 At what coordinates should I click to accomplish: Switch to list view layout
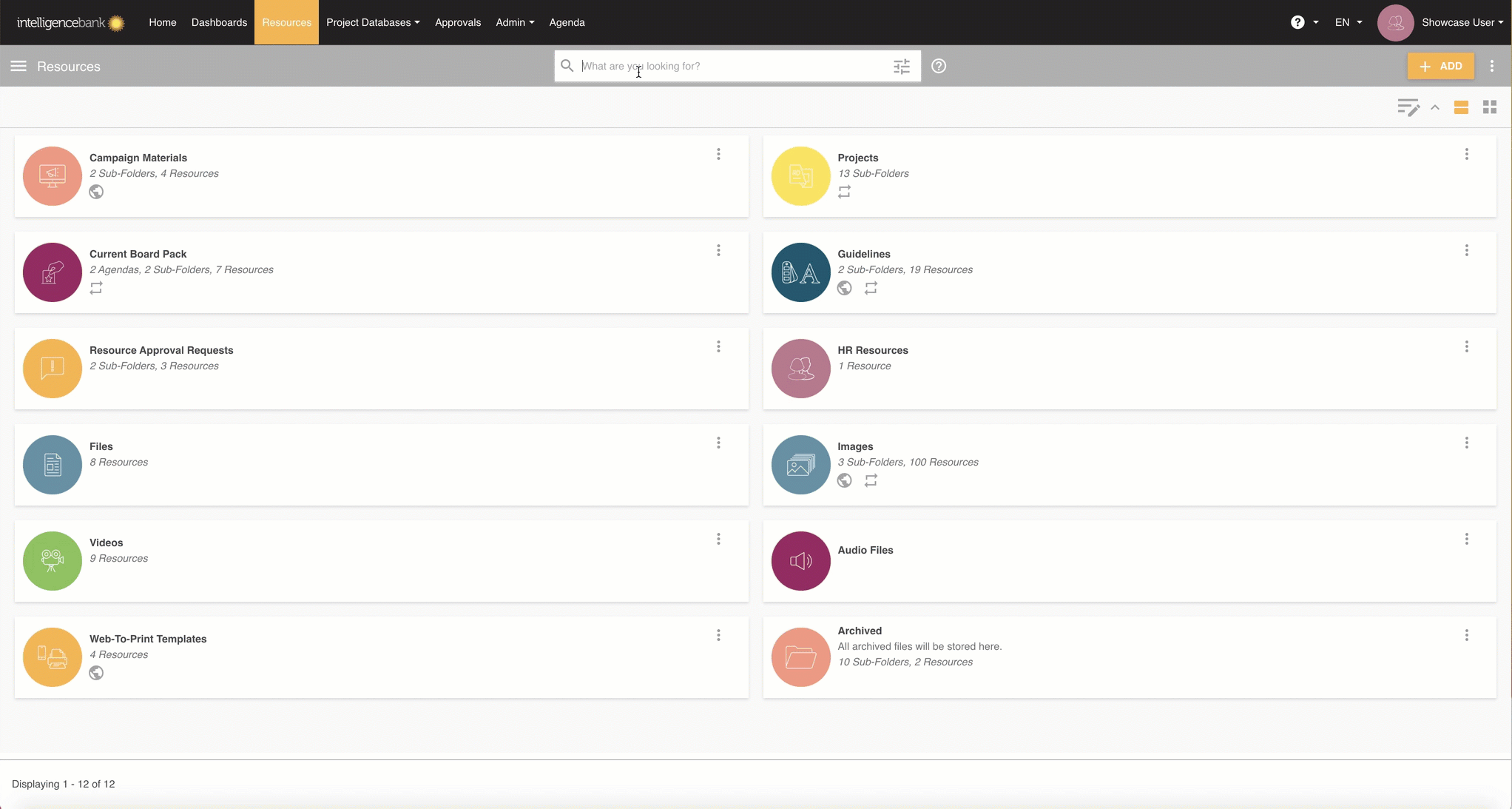(1460, 107)
